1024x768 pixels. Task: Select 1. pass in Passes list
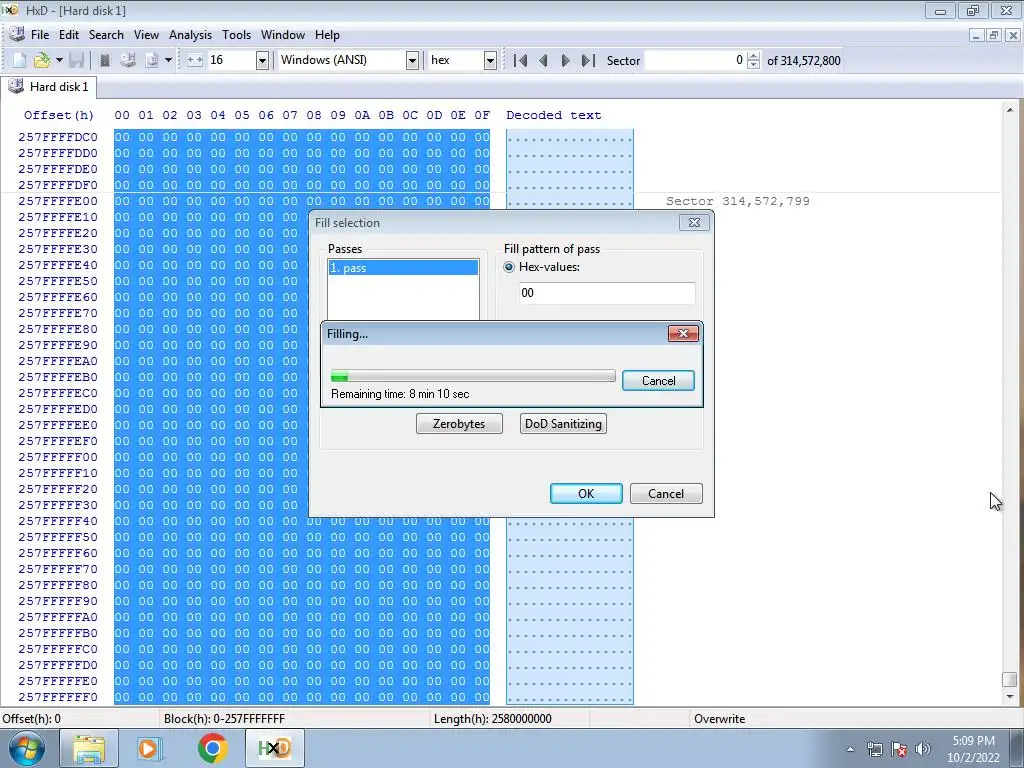coord(403,268)
